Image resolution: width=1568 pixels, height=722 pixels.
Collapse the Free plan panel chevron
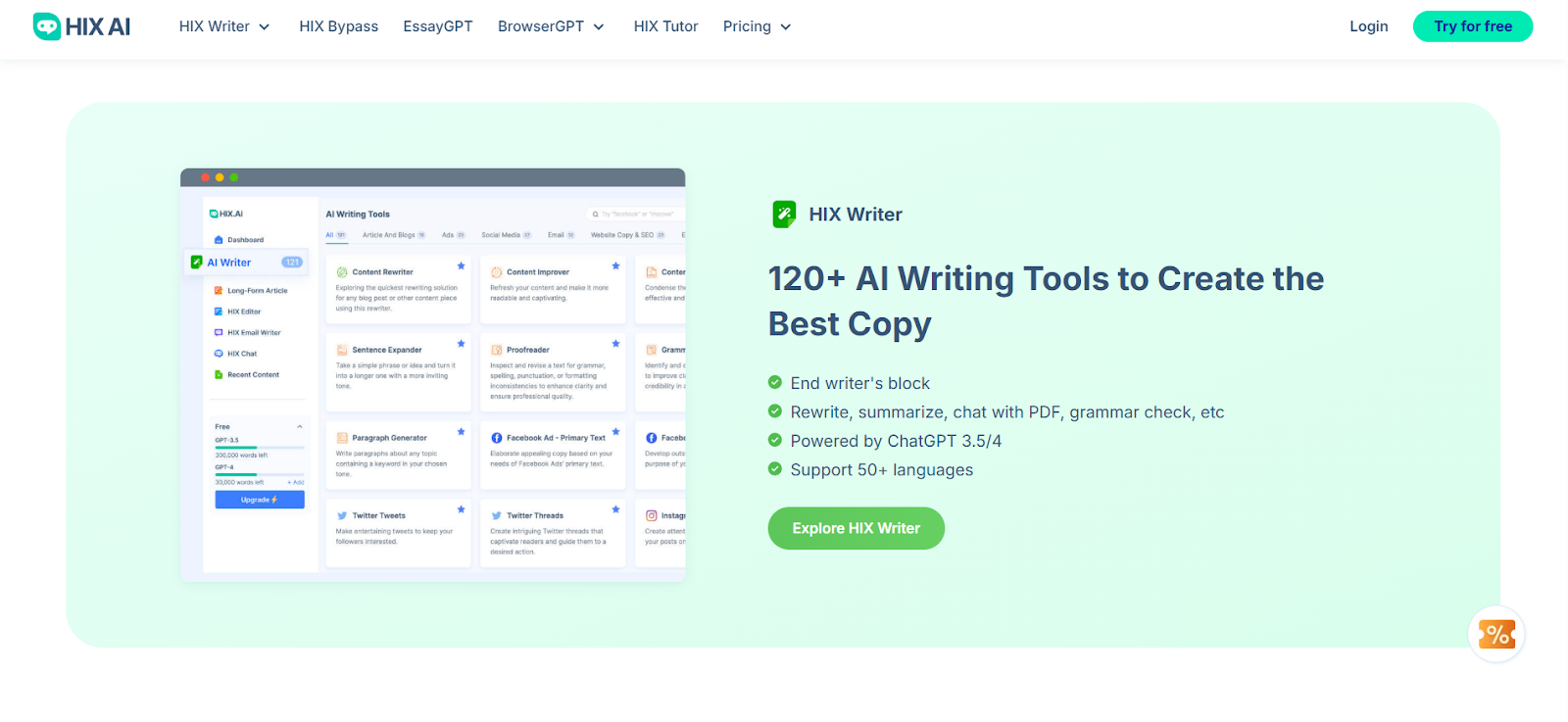[x=299, y=426]
